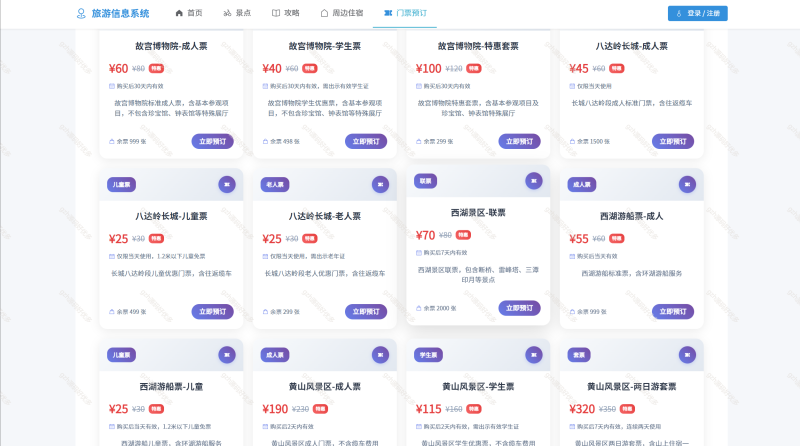800x446 pixels.
Task: Click the ¥60 price on 故宫博物院-成人票
Action: (x=118, y=68)
